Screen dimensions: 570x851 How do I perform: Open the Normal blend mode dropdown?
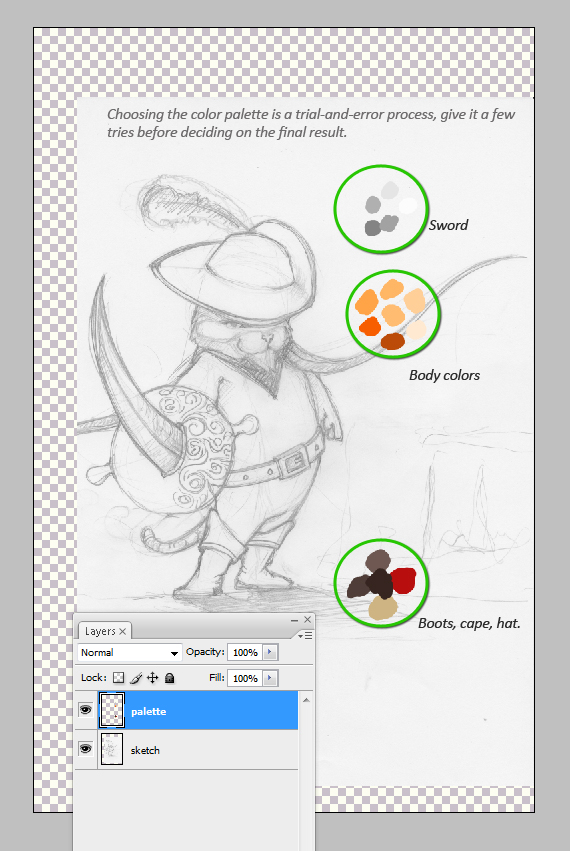point(129,652)
